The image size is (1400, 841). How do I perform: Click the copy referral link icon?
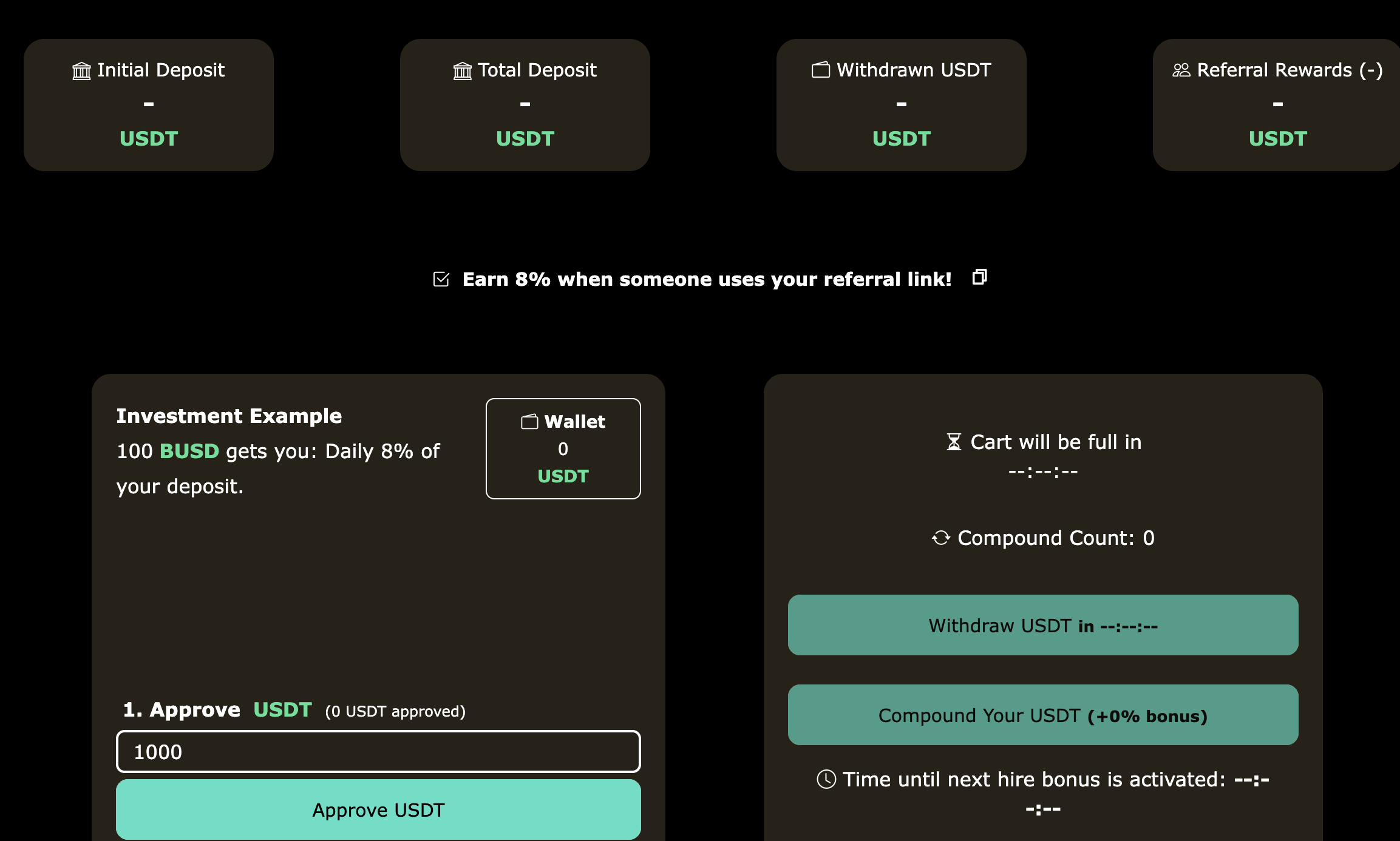[x=979, y=277]
